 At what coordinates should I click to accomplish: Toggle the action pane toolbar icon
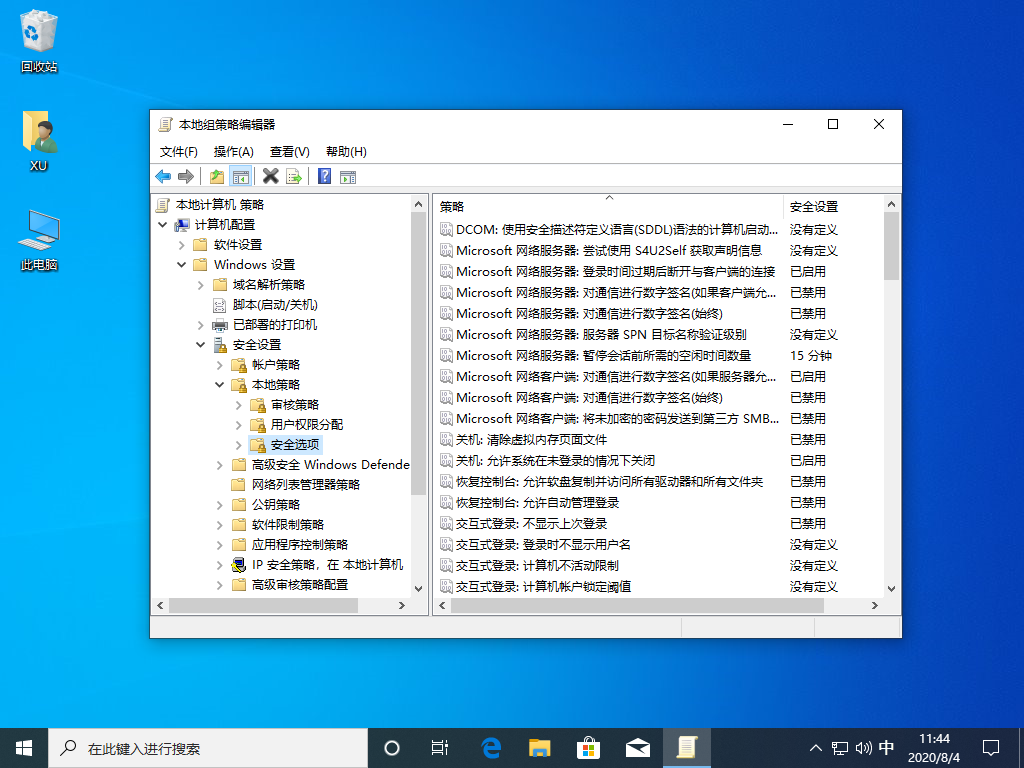pyautogui.click(x=348, y=176)
